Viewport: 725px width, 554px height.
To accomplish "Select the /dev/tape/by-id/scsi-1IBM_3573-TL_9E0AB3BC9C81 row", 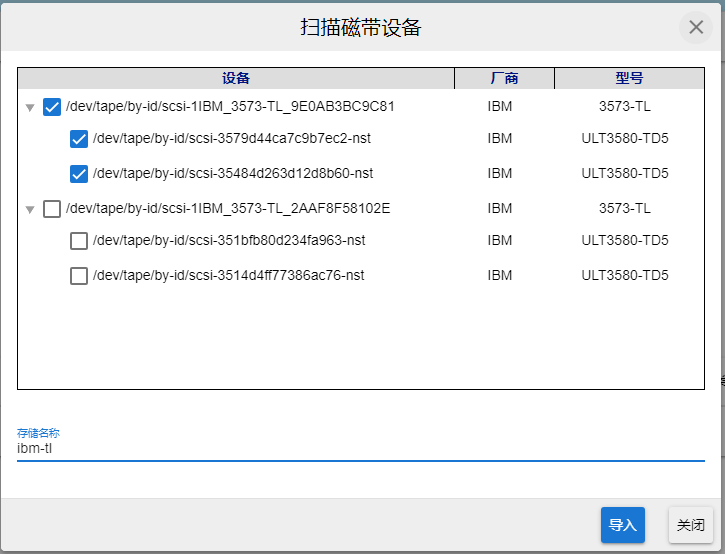I will tap(230, 107).
